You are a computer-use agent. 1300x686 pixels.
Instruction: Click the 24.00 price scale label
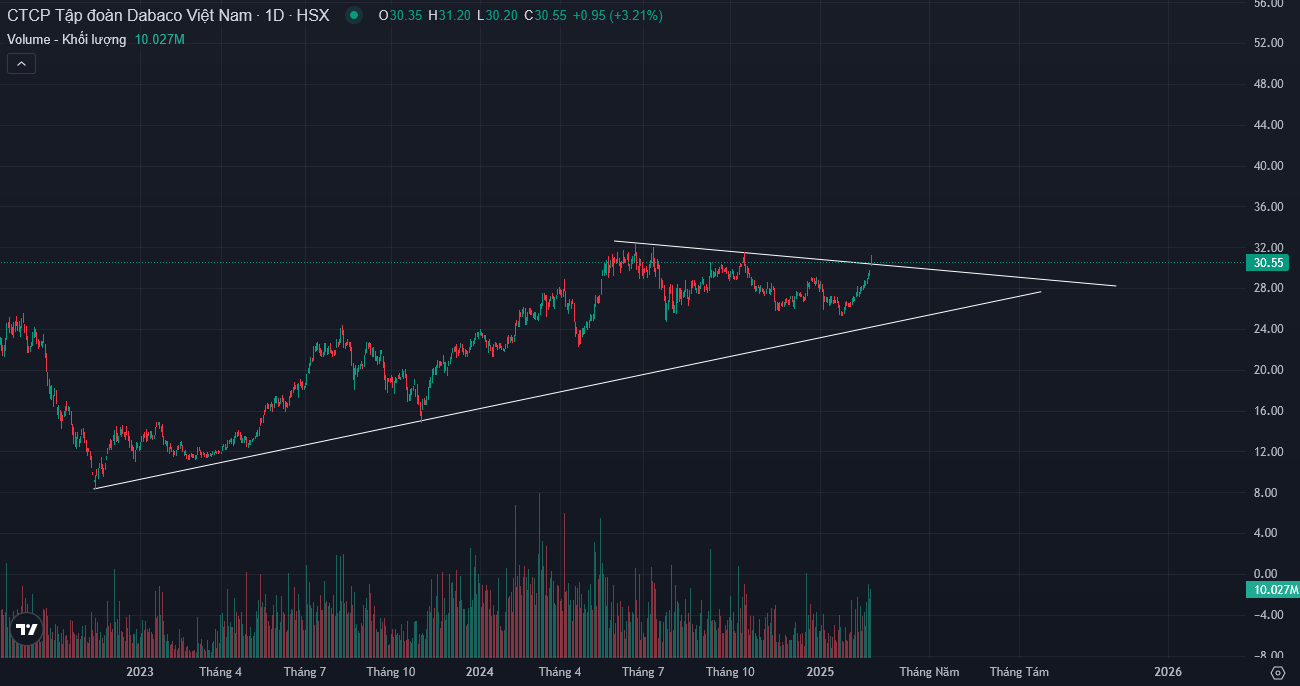click(1268, 329)
